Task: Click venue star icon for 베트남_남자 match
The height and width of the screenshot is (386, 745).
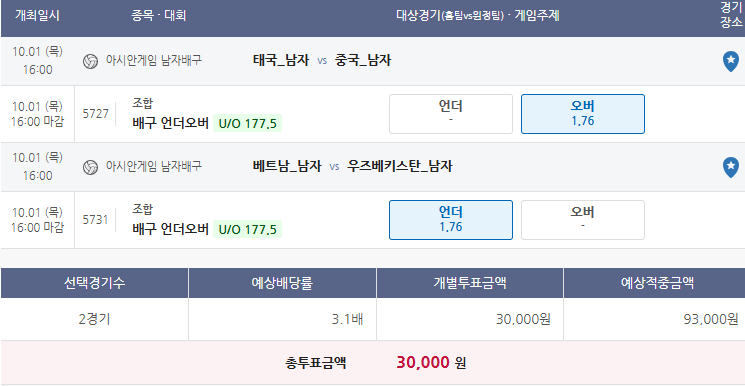Action: [730, 168]
